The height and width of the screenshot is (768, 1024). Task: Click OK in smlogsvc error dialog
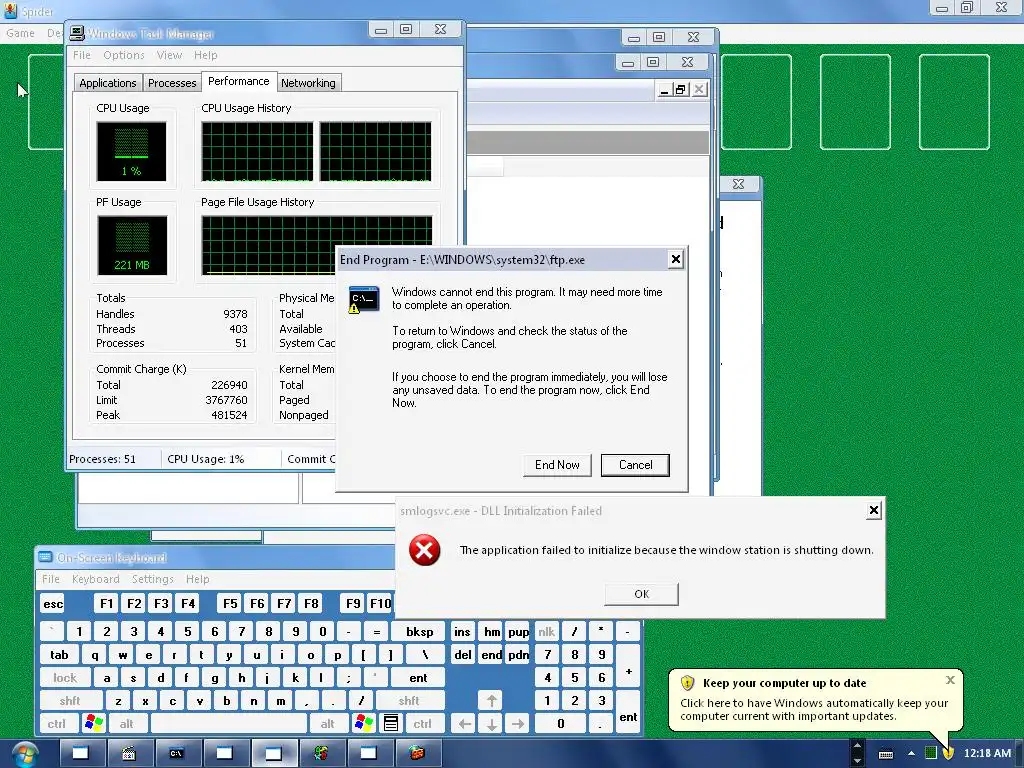click(x=641, y=594)
